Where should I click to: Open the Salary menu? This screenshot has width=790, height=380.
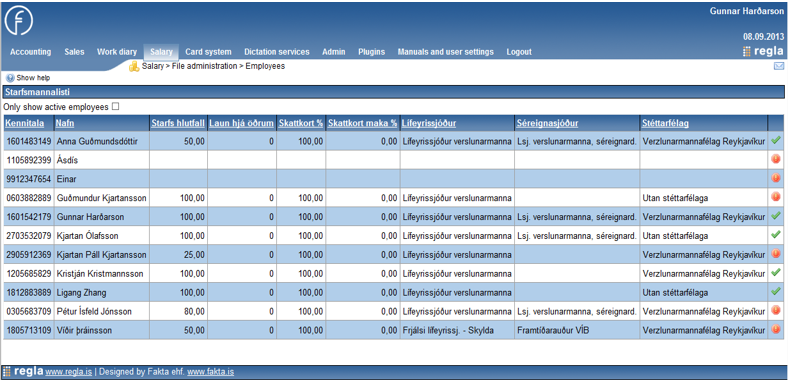(x=161, y=52)
